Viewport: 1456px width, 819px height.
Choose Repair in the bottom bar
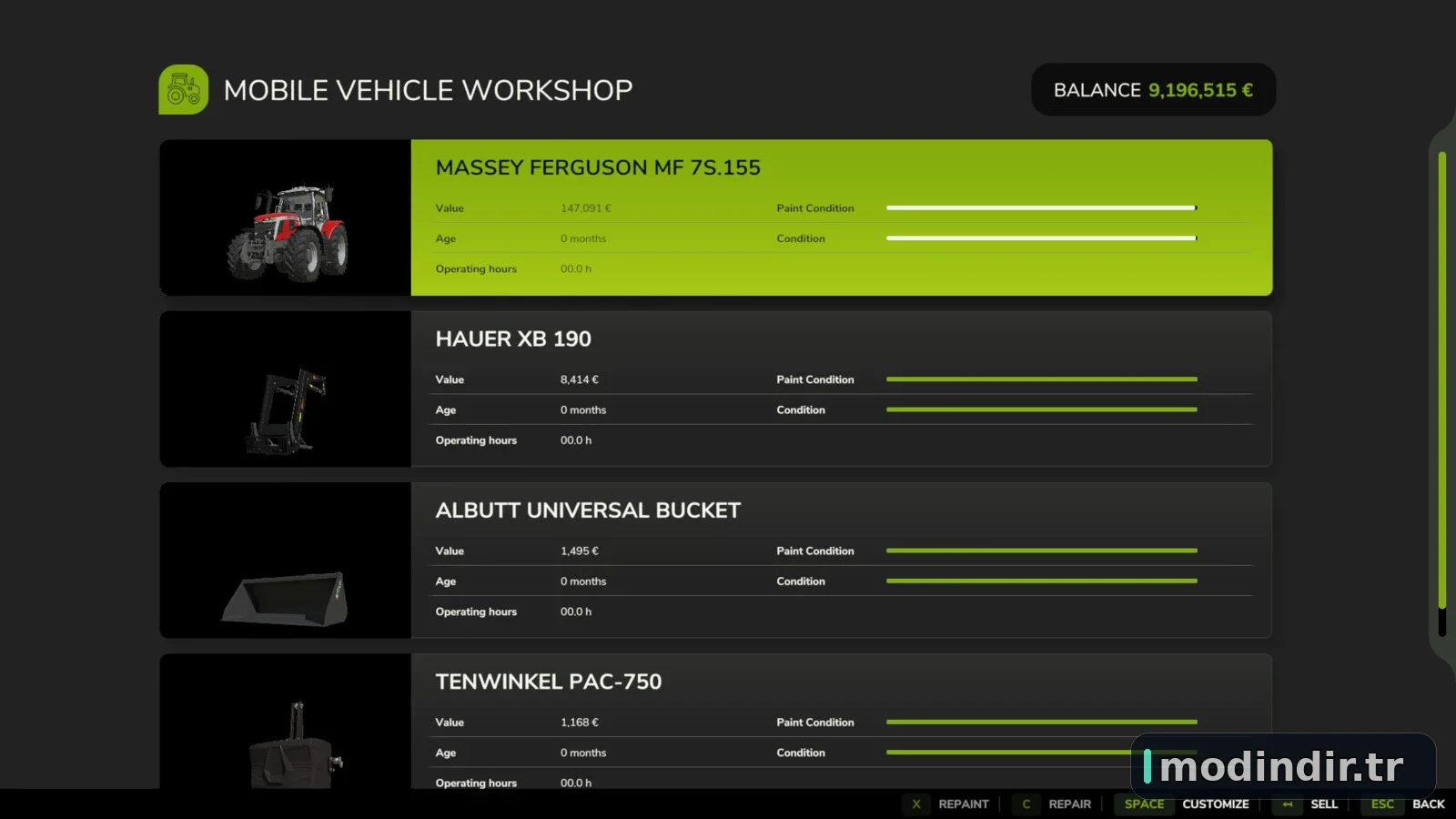pos(1069,804)
